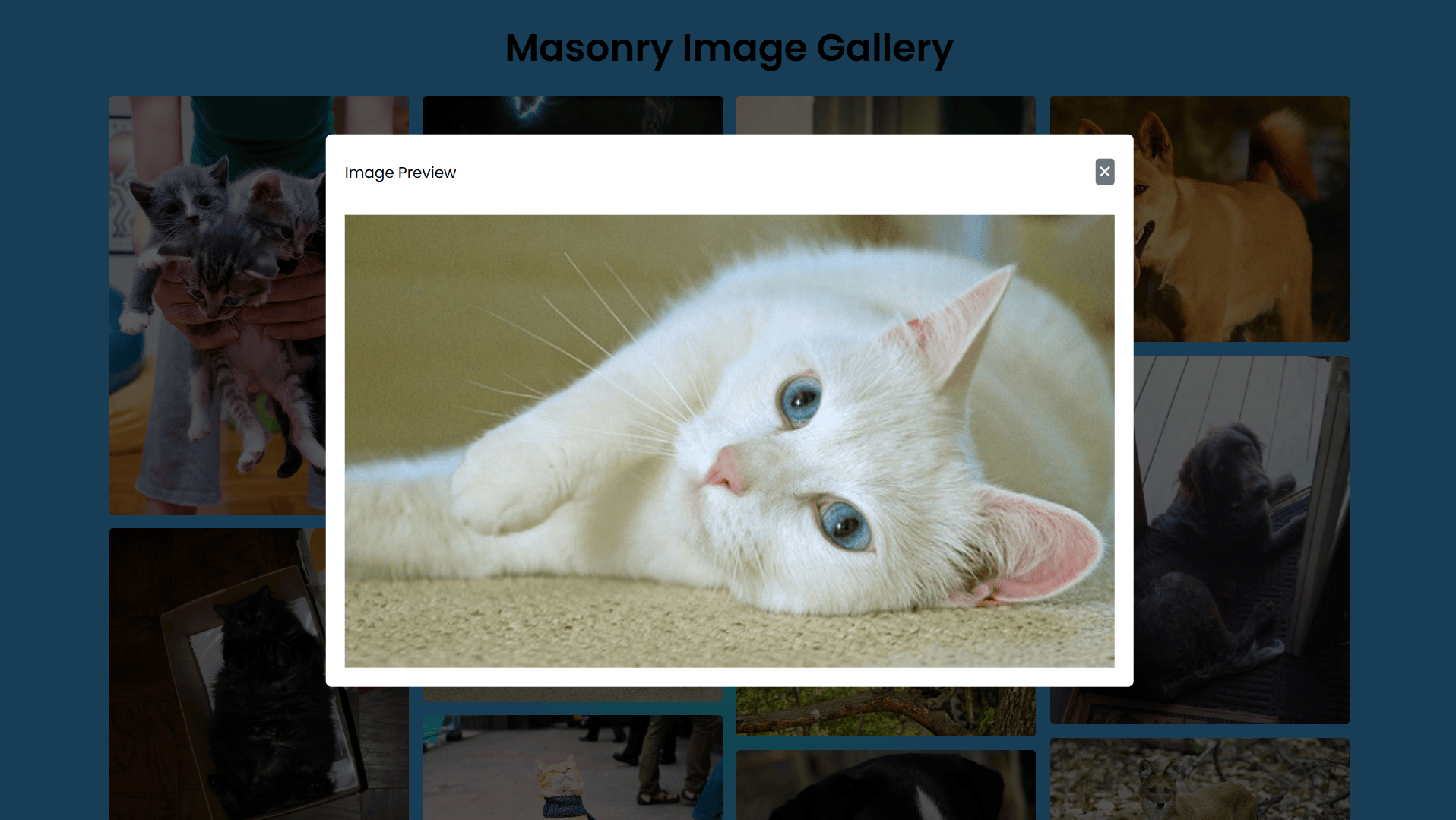
Task: Click the sandy thumbnail strip beneath the modal
Action: point(572,694)
